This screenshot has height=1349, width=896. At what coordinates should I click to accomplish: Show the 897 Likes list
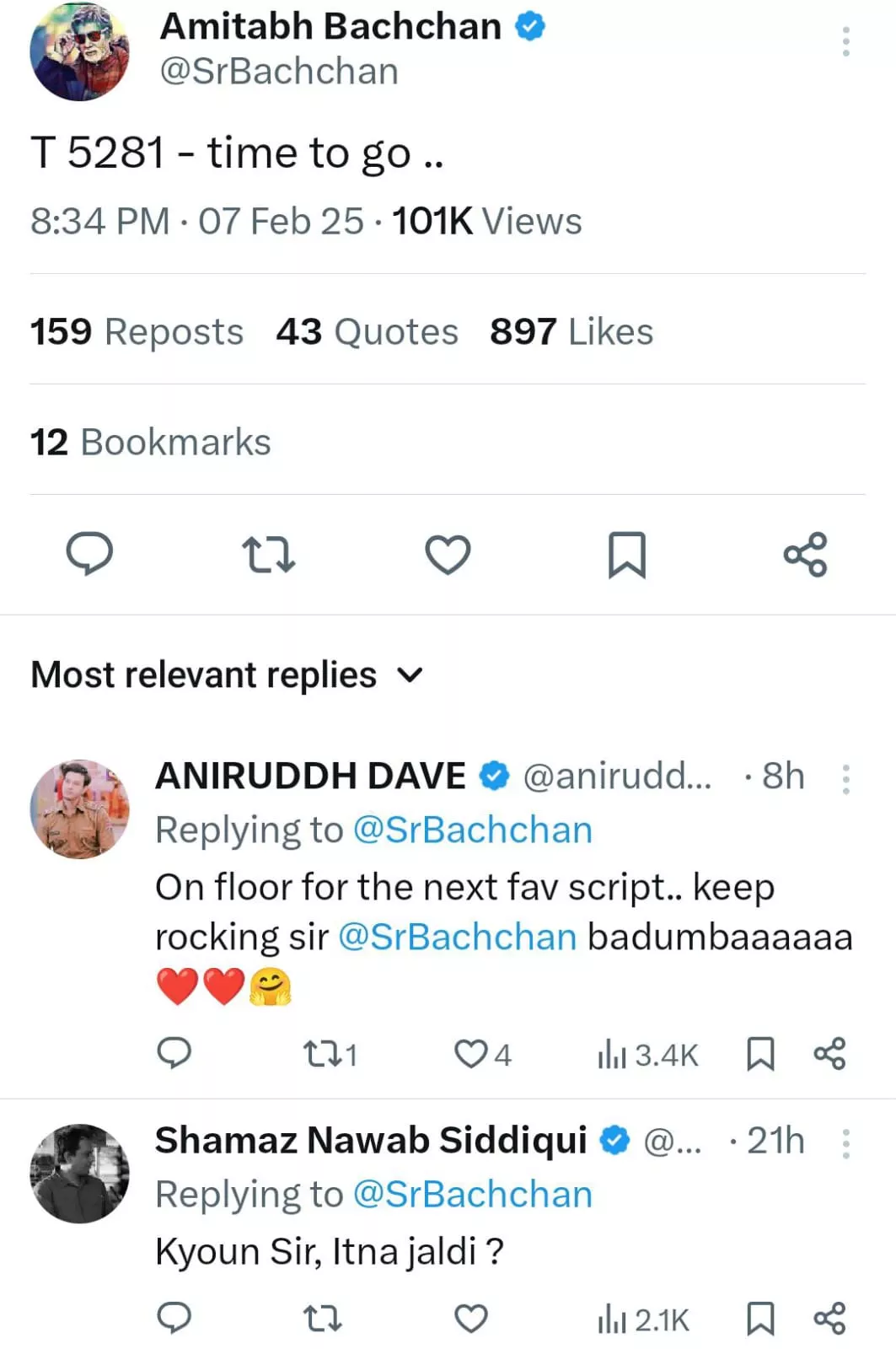click(571, 331)
